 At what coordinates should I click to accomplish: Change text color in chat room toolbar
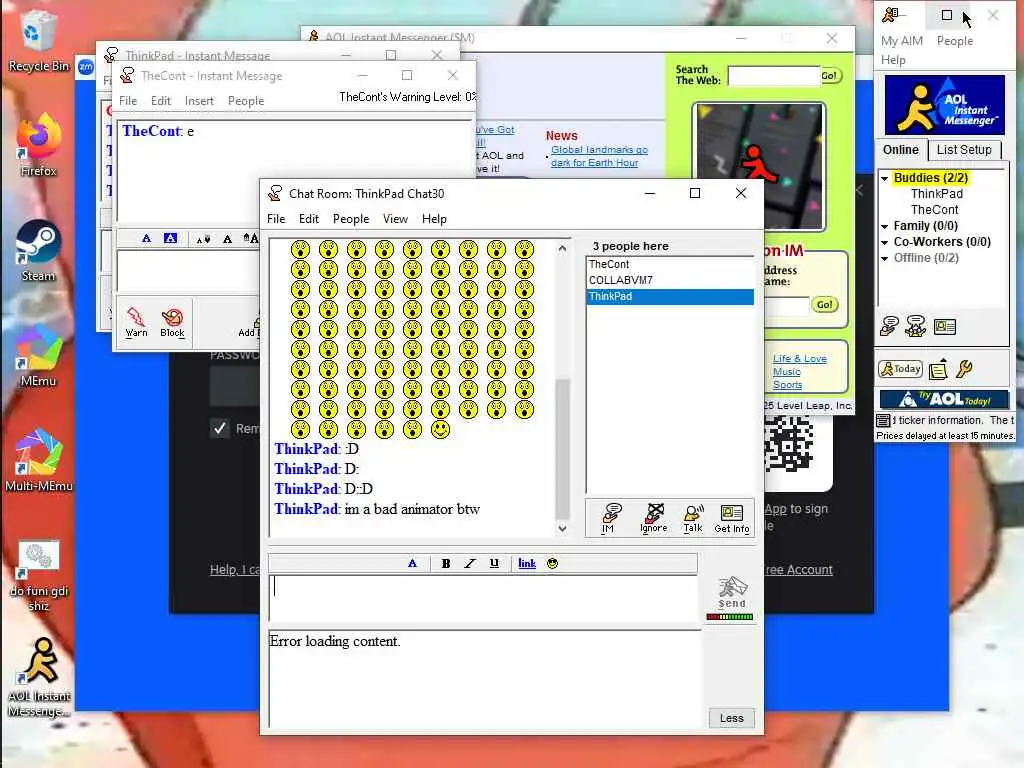point(412,563)
